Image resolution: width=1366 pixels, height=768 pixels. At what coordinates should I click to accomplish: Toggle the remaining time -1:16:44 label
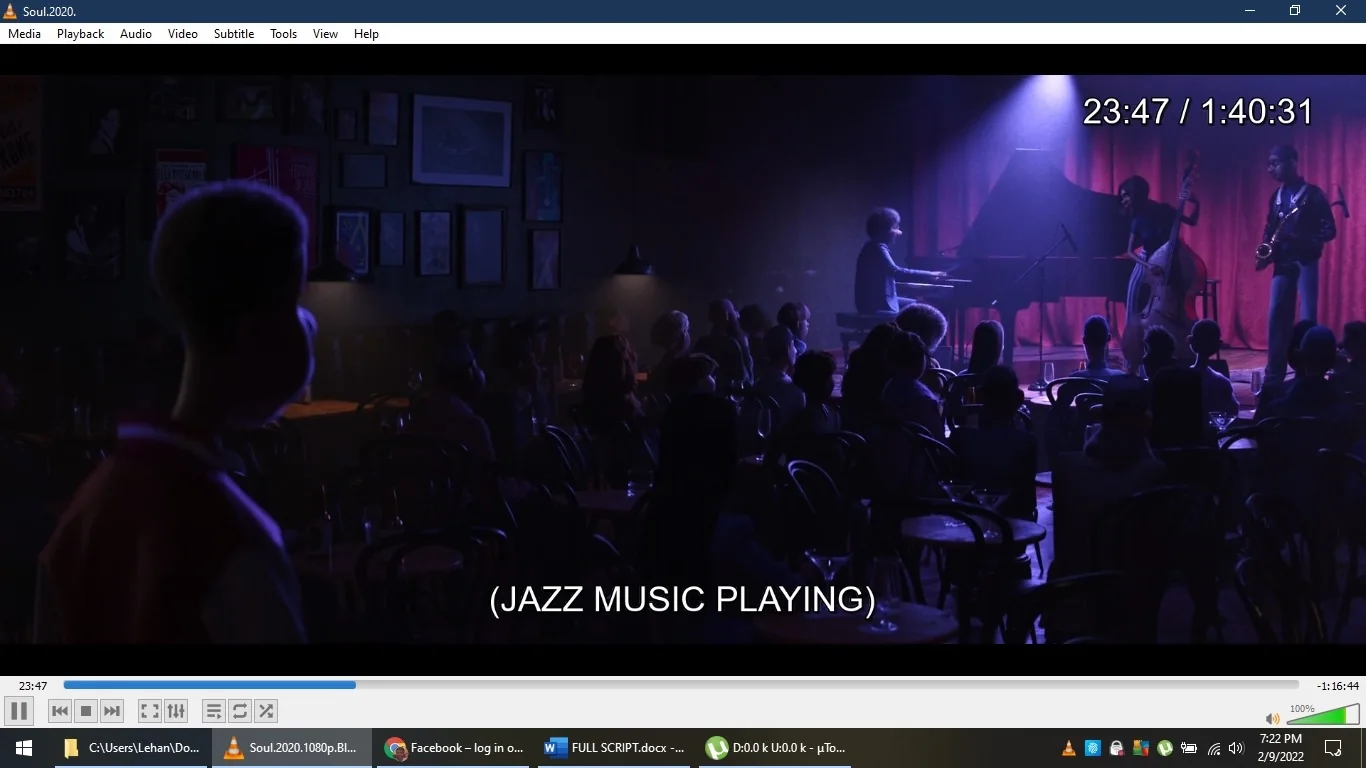pos(1338,686)
